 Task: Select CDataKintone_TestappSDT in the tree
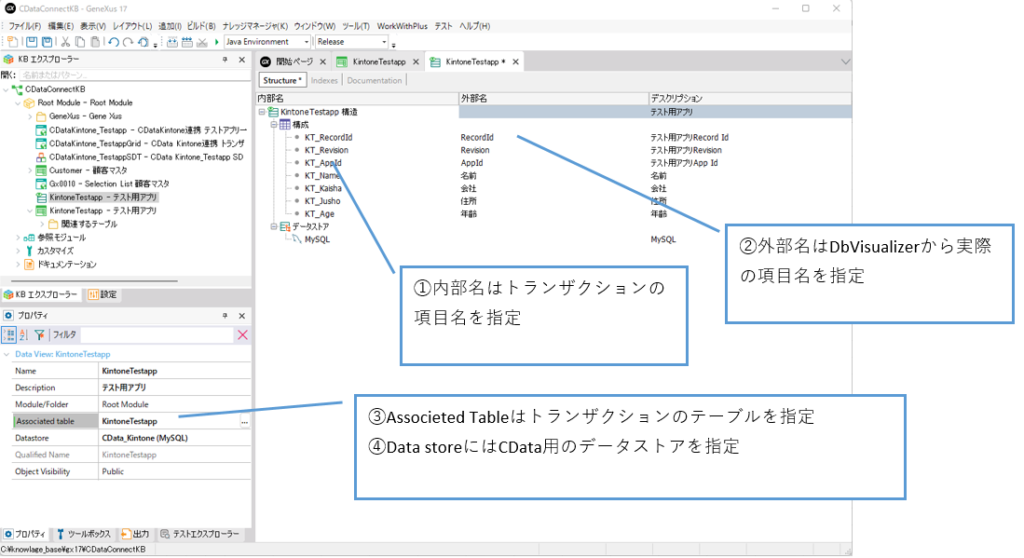click(146, 157)
